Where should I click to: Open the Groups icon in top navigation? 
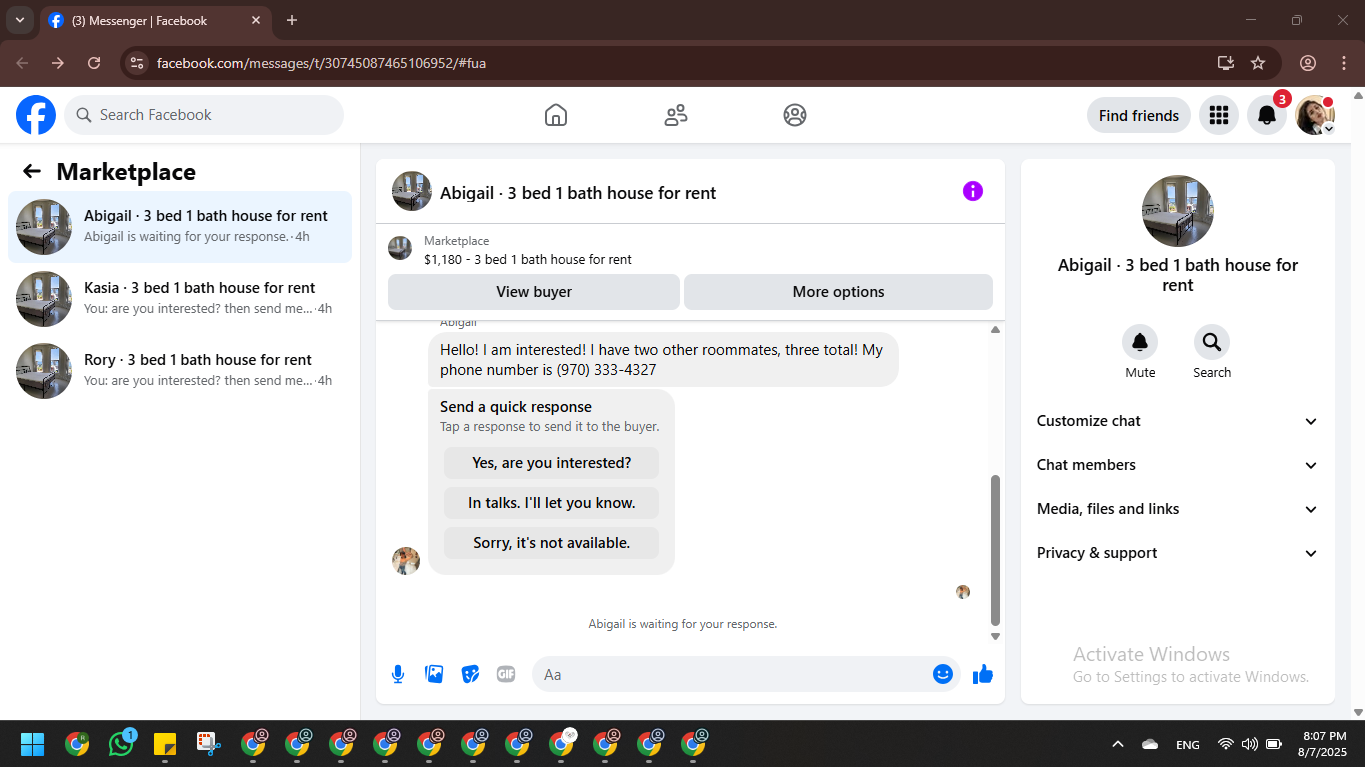click(x=795, y=115)
